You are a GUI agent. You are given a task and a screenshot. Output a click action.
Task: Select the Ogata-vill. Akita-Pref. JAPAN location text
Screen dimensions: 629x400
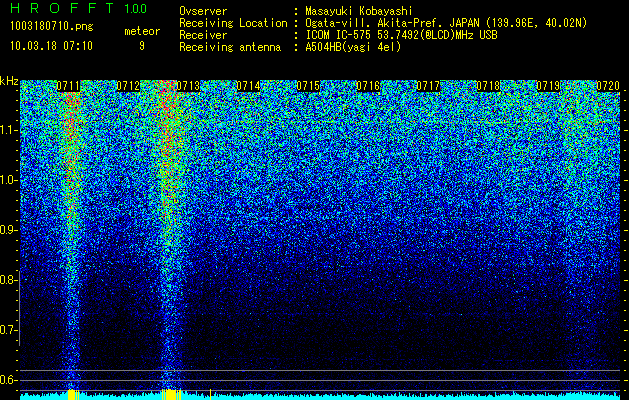[x=446, y=23]
